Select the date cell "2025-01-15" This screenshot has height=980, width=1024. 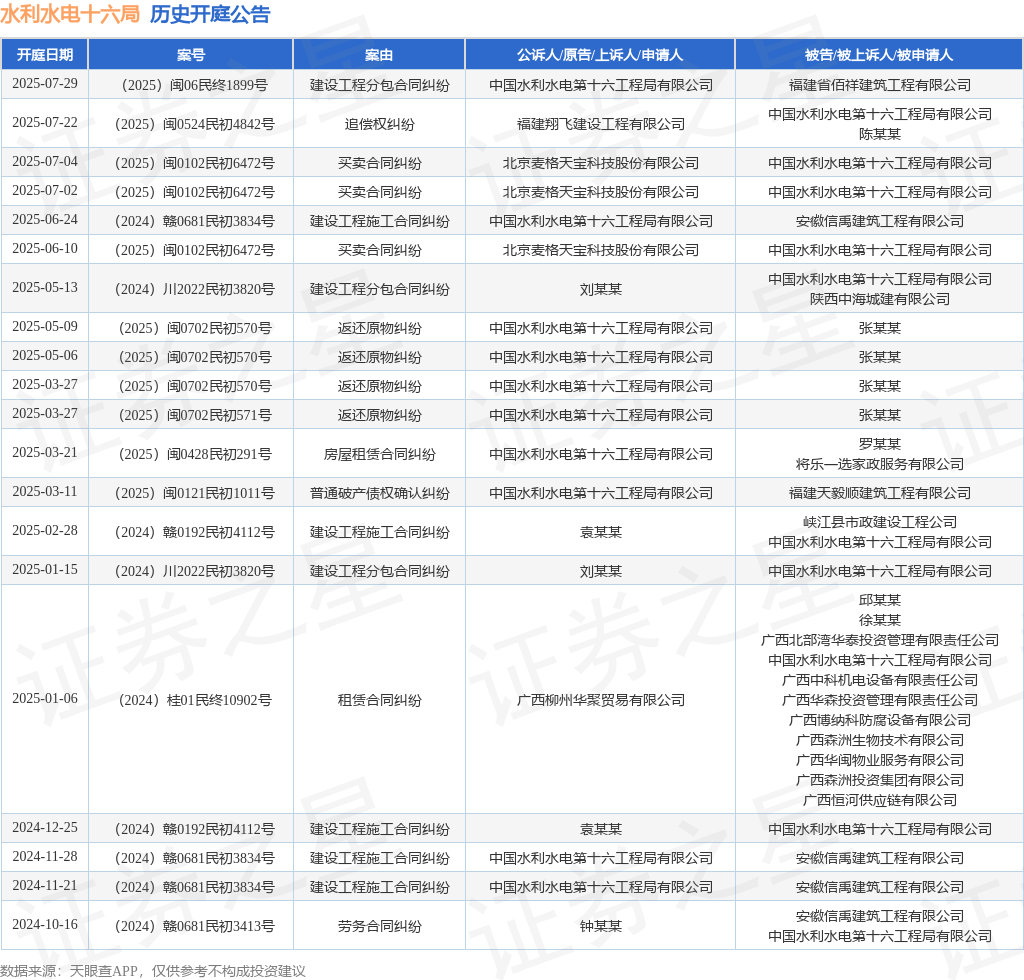tap(44, 570)
